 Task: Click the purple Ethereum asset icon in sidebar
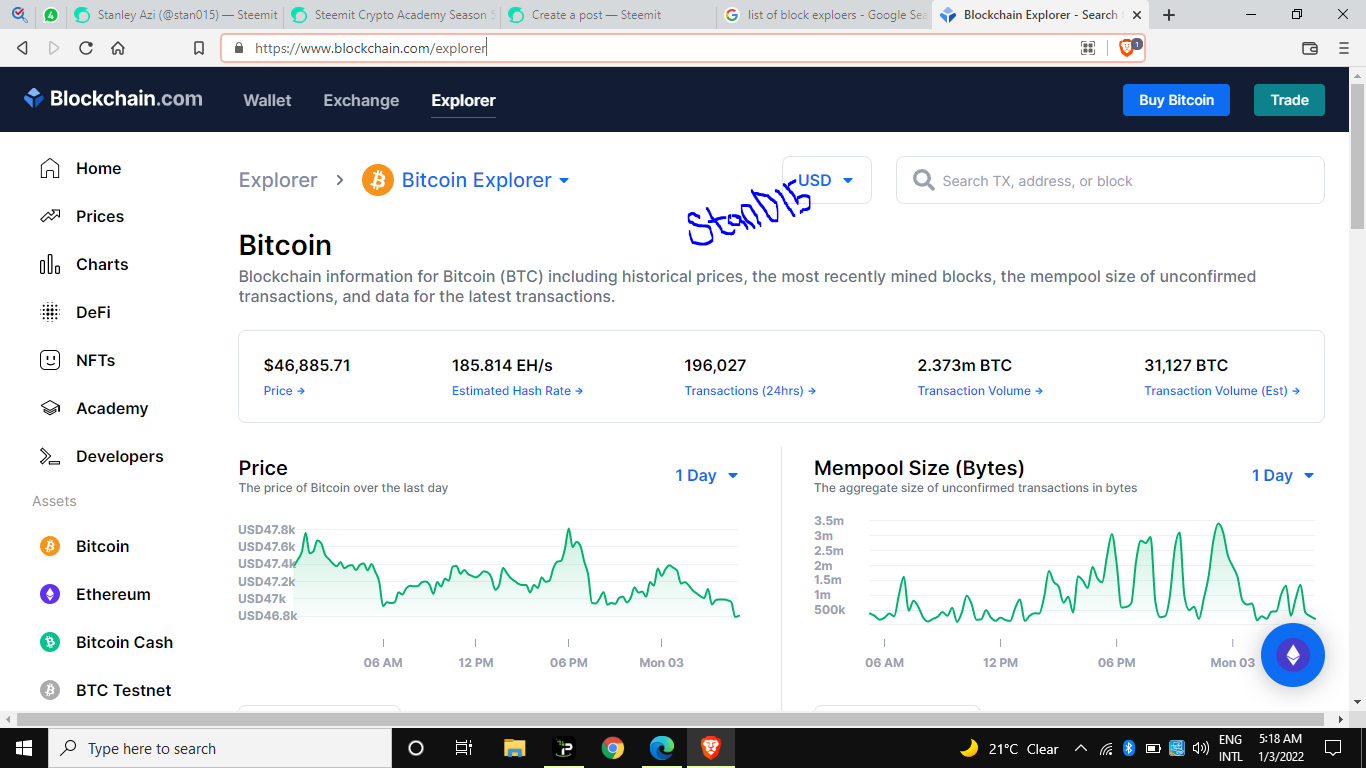pyautogui.click(x=50, y=594)
